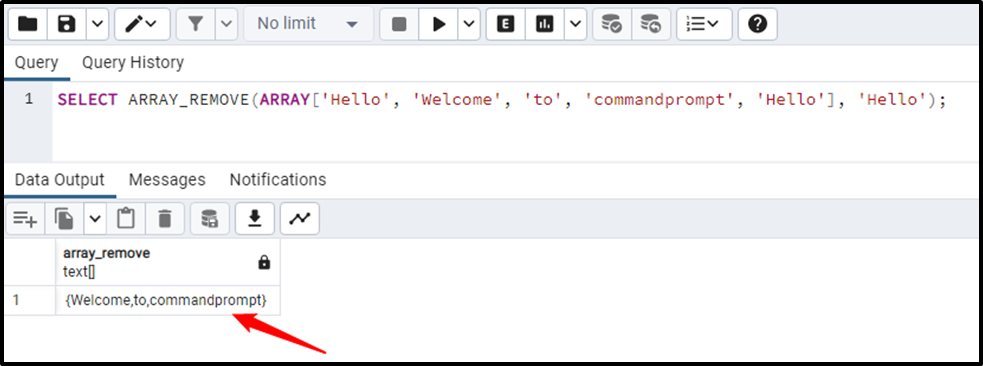
Task: Save data changes to database
Action: 209,219
